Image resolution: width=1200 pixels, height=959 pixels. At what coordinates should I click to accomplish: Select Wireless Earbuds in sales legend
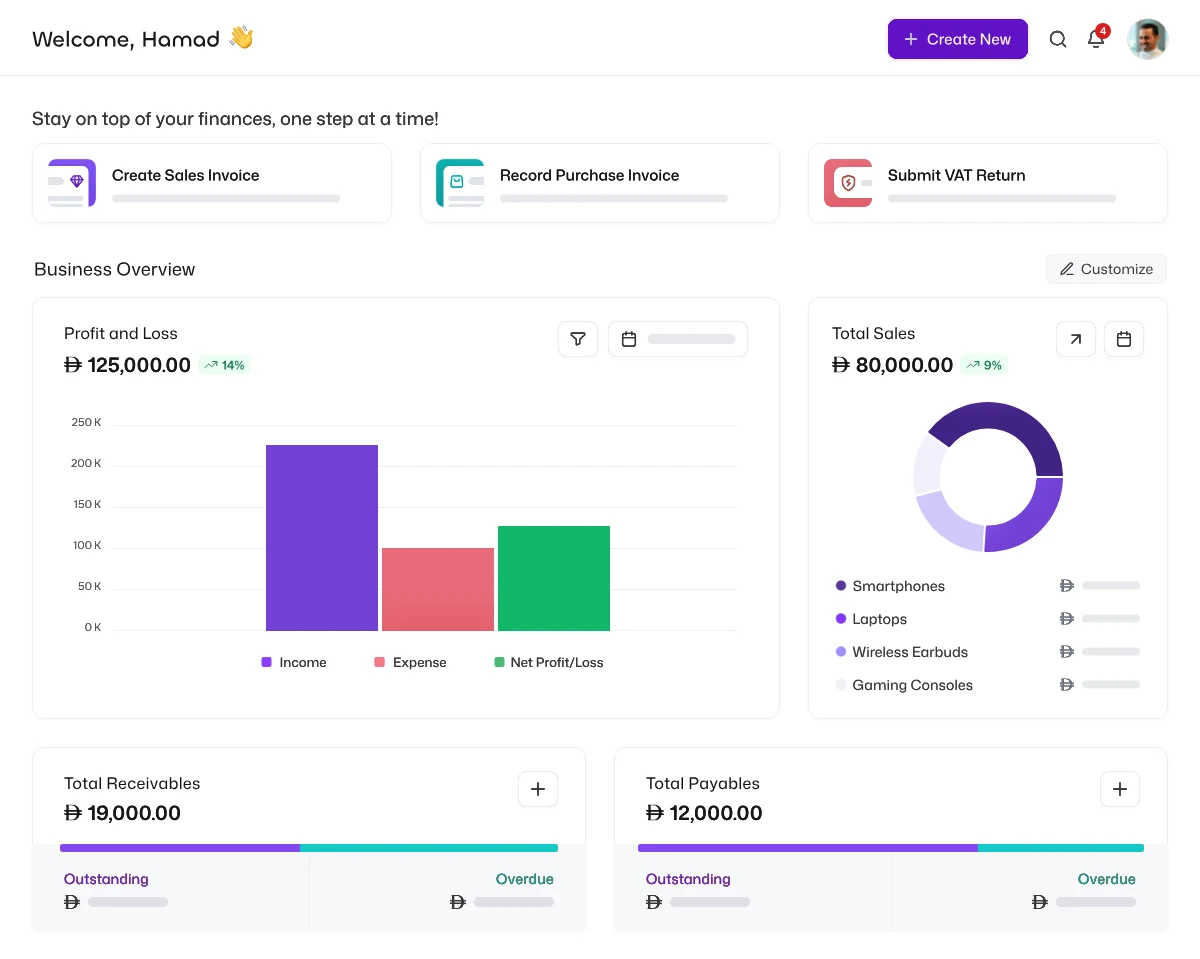902,652
